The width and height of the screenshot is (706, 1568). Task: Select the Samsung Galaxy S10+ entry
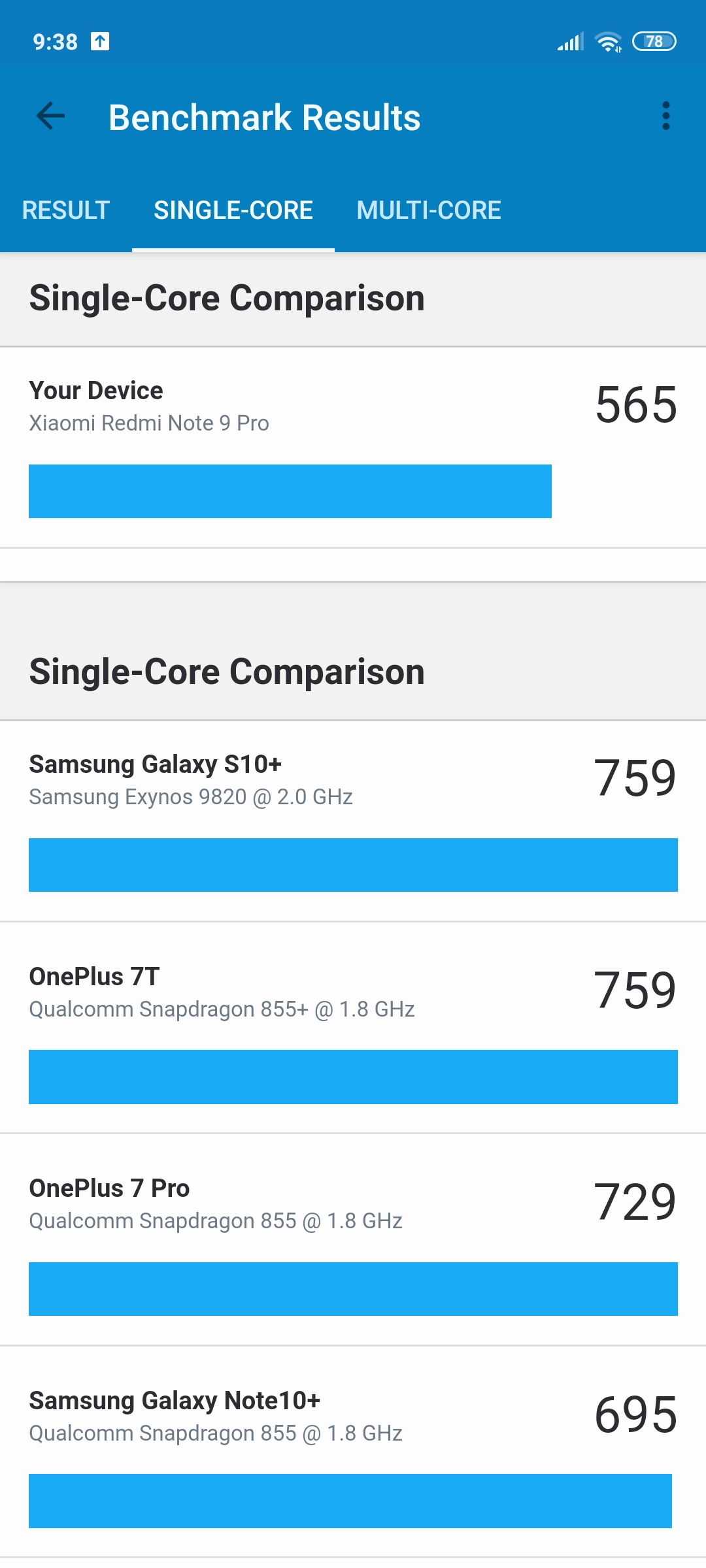coord(353,821)
